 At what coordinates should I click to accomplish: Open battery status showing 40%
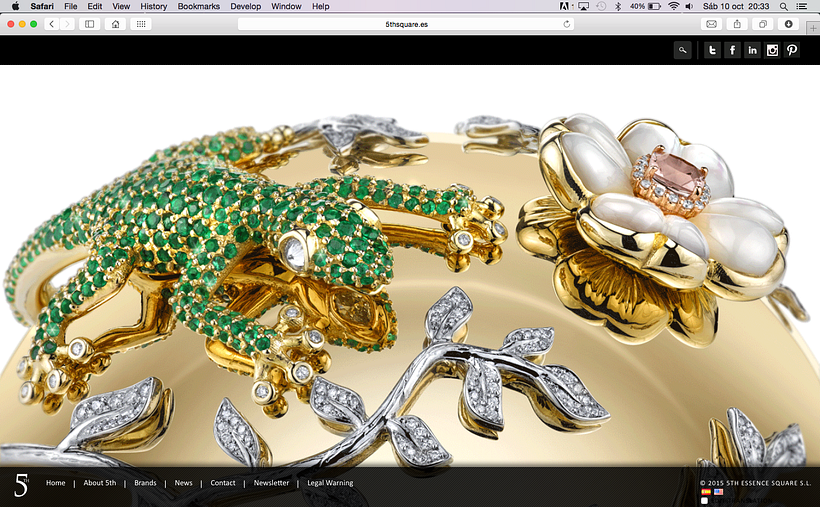[x=644, y=6]
